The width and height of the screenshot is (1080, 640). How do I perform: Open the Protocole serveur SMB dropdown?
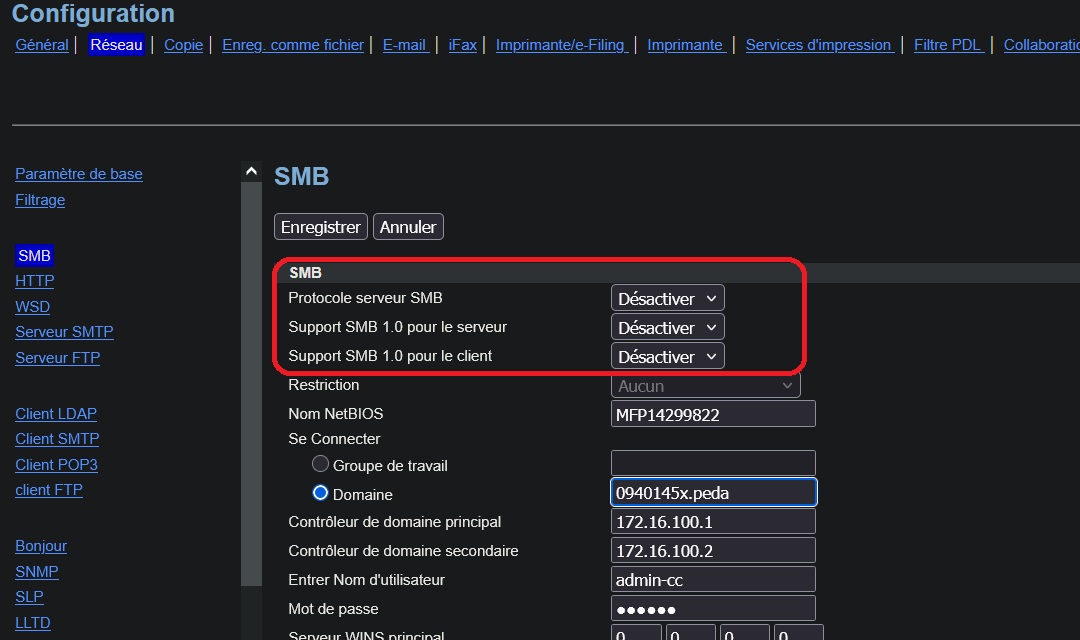667,298
